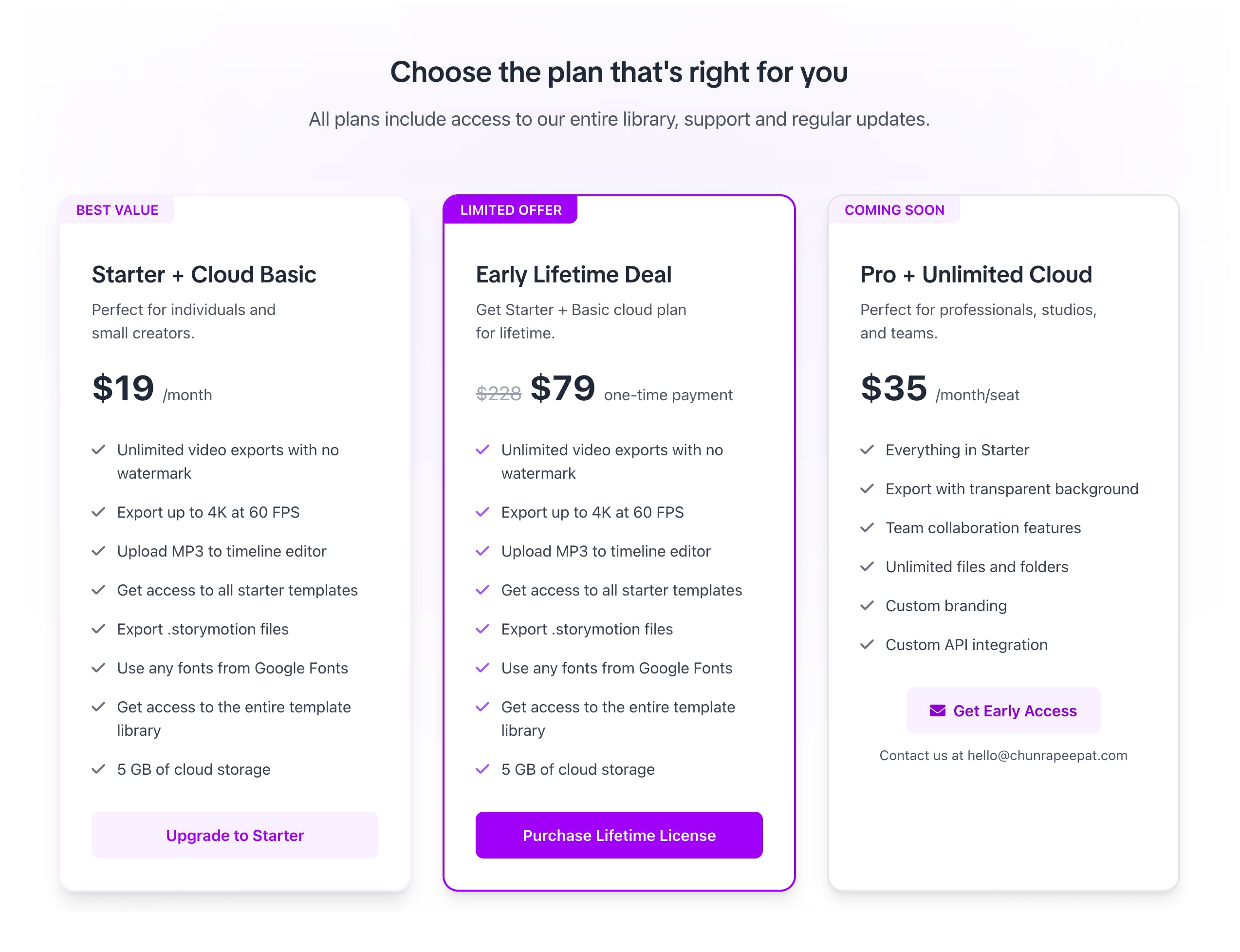Screen dimensions: 1240x952
Task: Click purple checkmark beside Export .storymotion files
Action: 482,629
